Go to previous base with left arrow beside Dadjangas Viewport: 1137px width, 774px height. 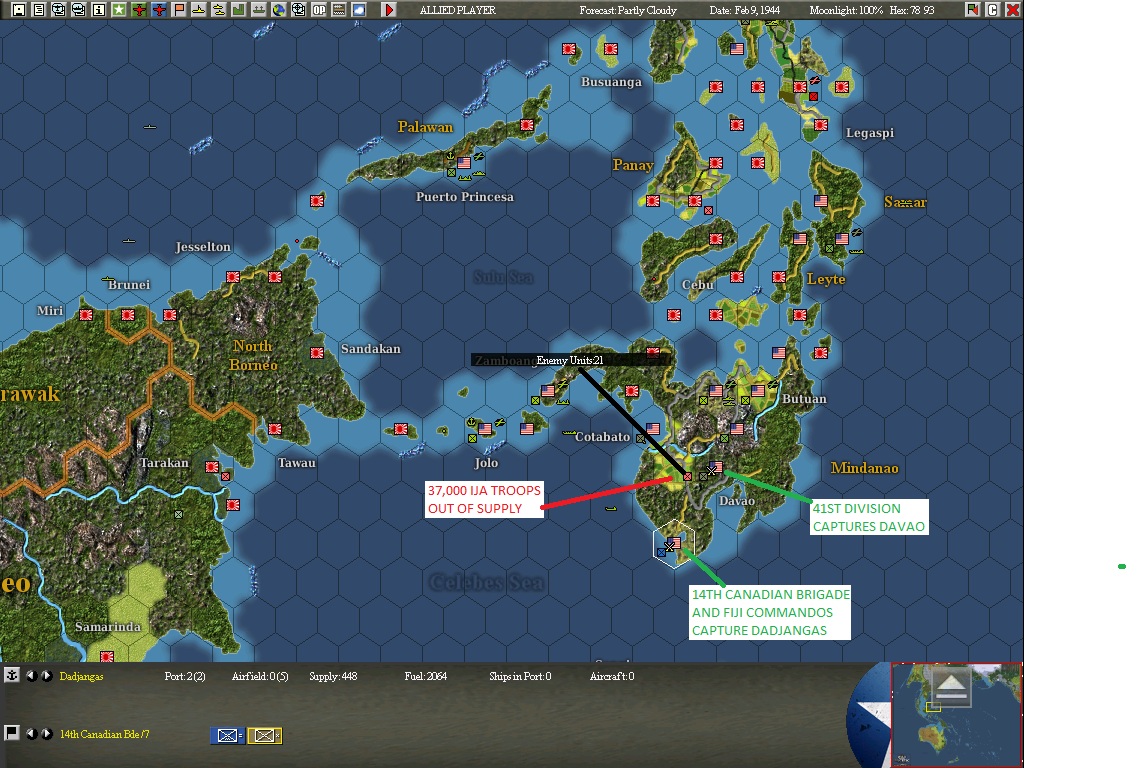(31, 675)
